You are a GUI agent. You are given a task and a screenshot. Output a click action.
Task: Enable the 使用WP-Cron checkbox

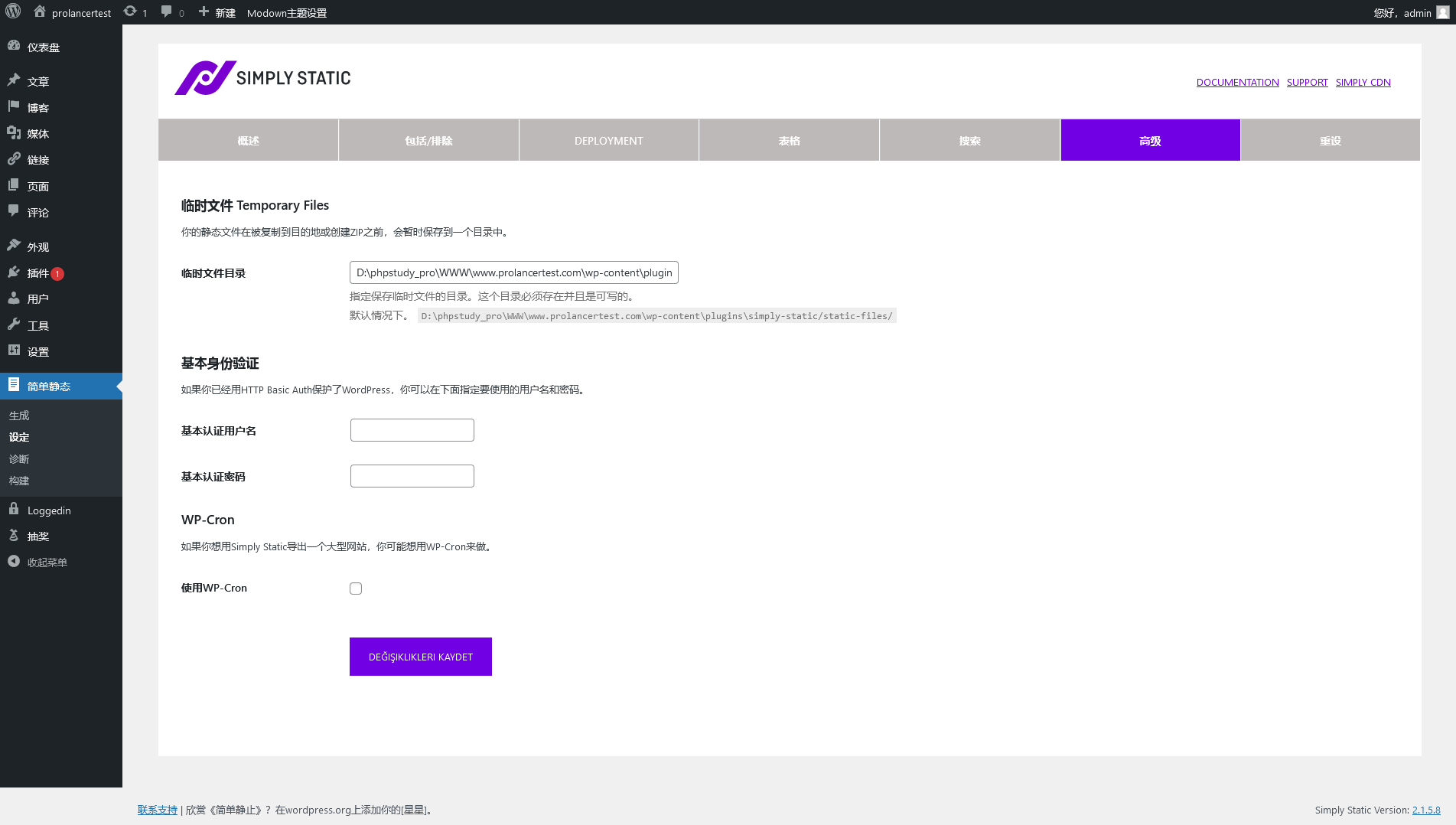pos(356,589)
